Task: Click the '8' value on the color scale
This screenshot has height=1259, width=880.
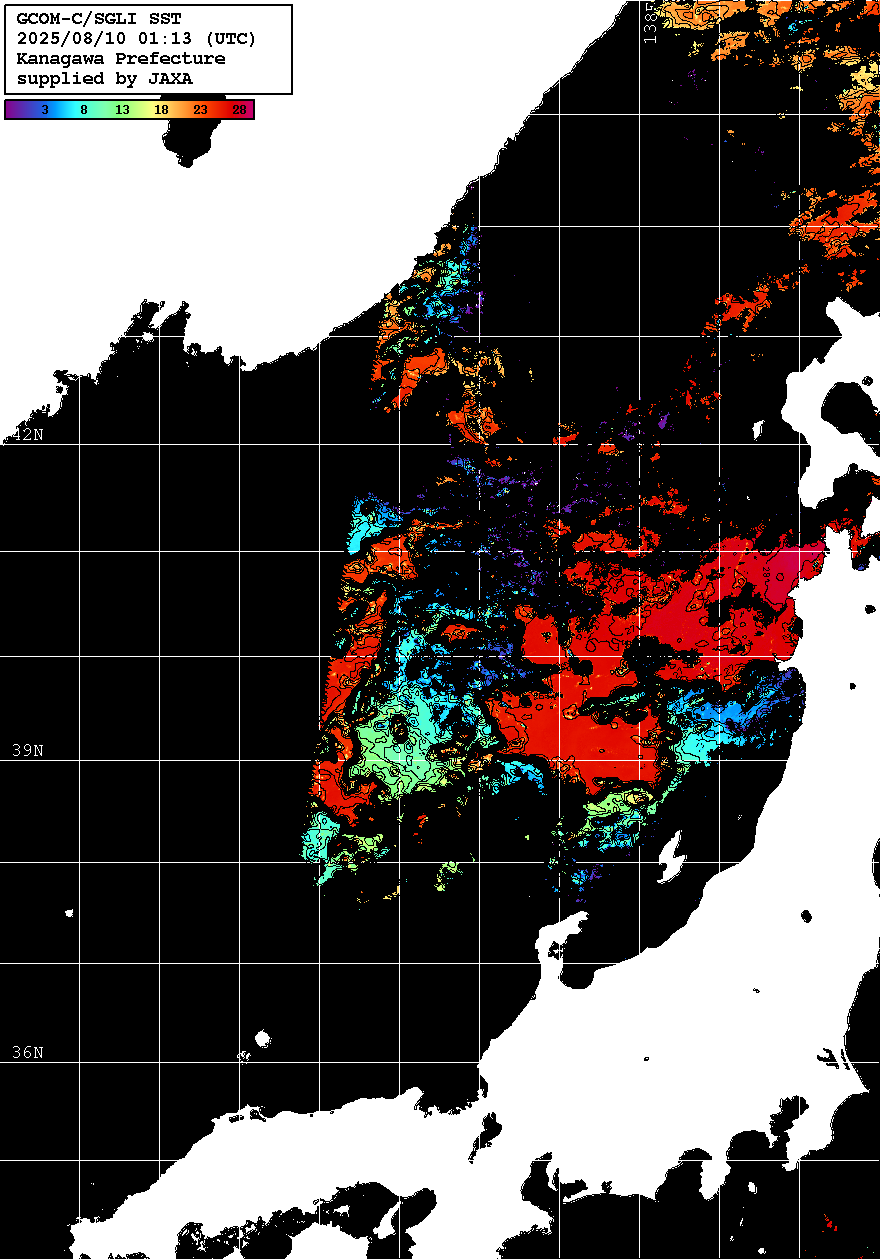Action: click(x=83, y=110)
